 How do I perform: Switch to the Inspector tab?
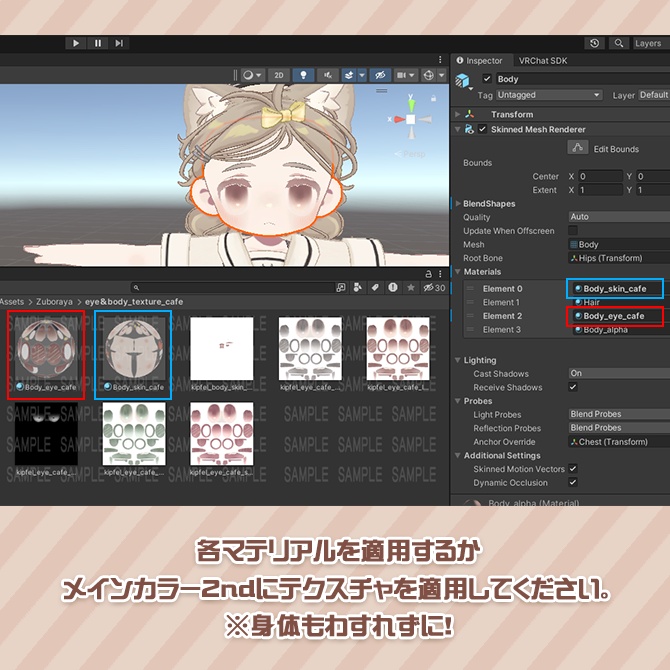click(479, 61)
